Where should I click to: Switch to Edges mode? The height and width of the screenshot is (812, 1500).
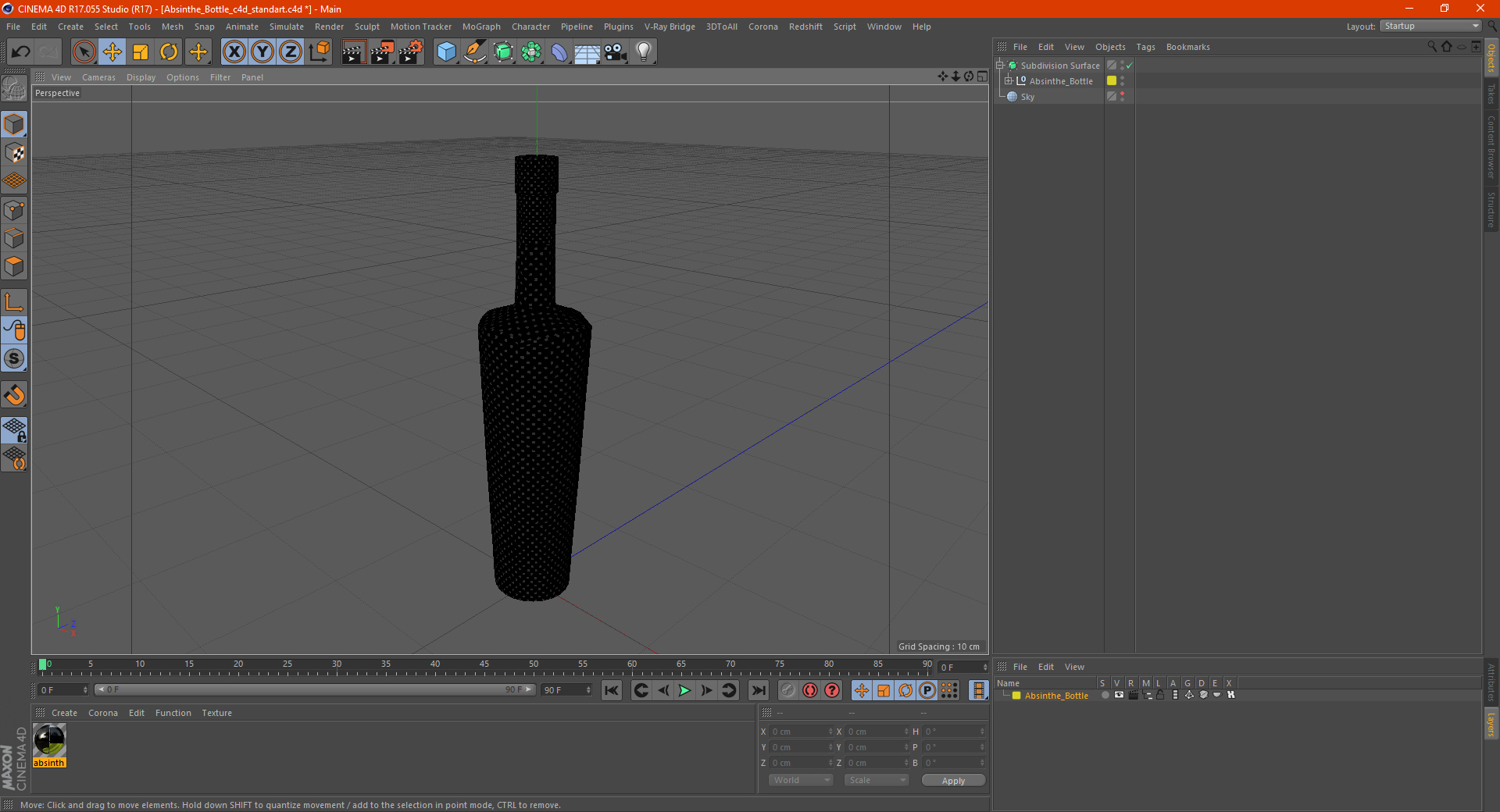coord(14,238)
